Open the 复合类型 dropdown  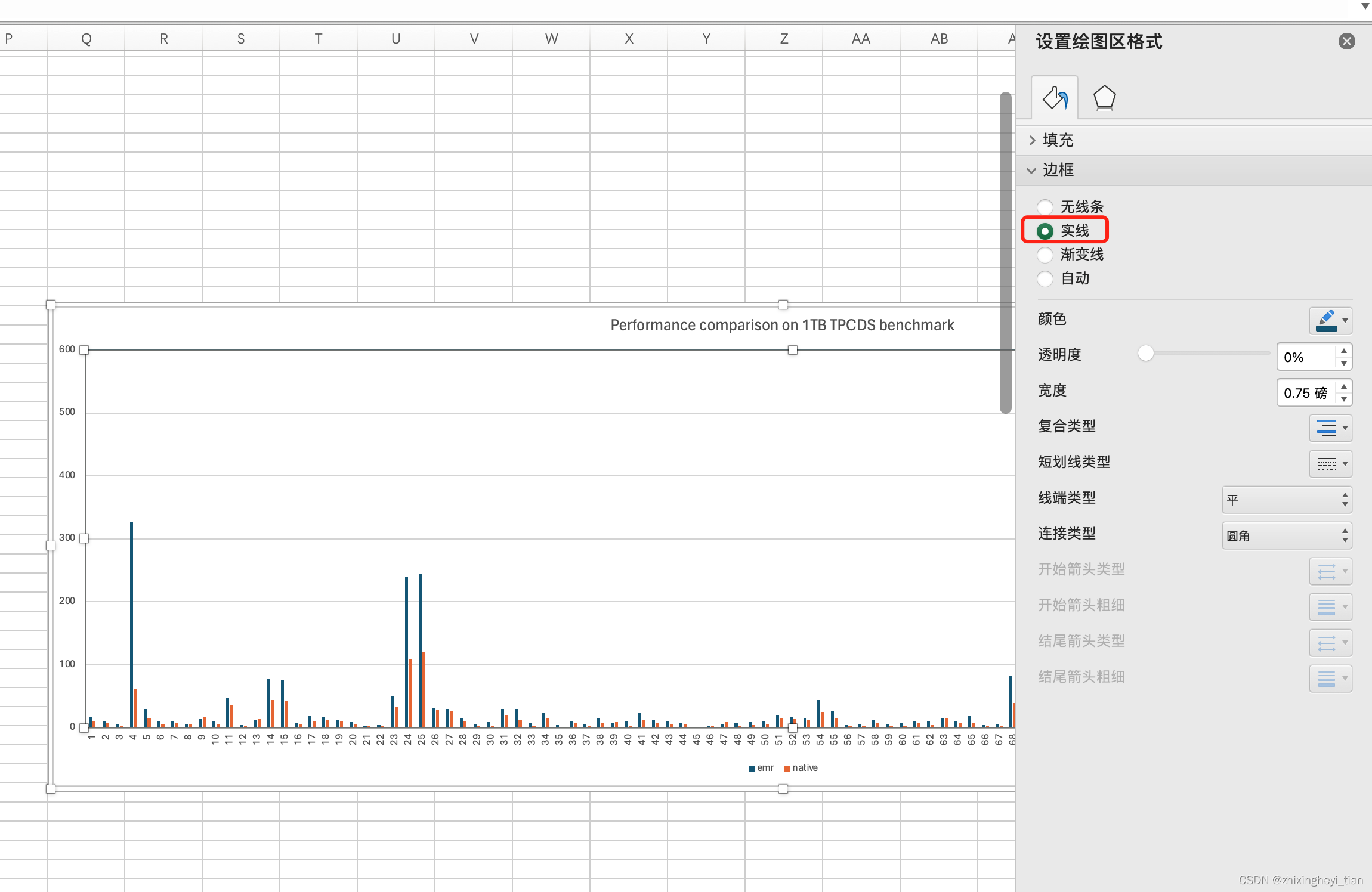tap(1330, 428)
